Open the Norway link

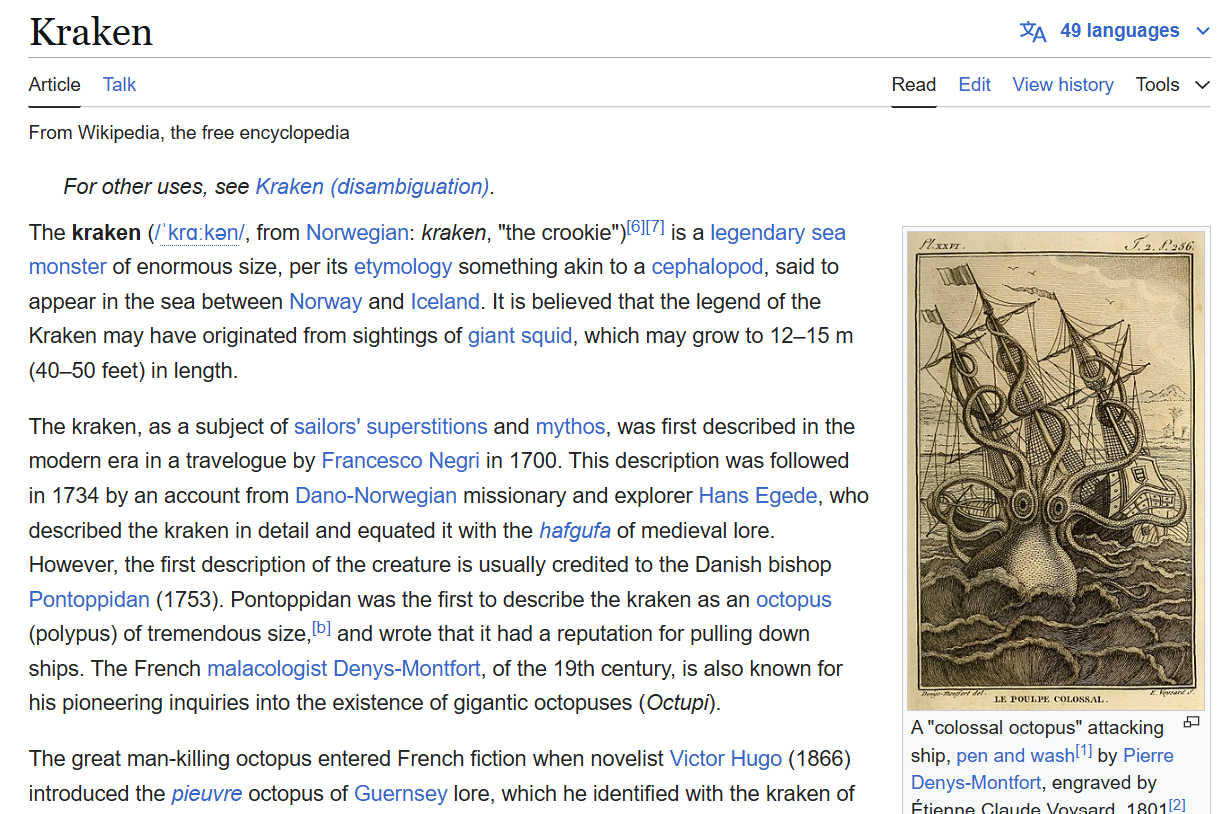coord(326,302)
